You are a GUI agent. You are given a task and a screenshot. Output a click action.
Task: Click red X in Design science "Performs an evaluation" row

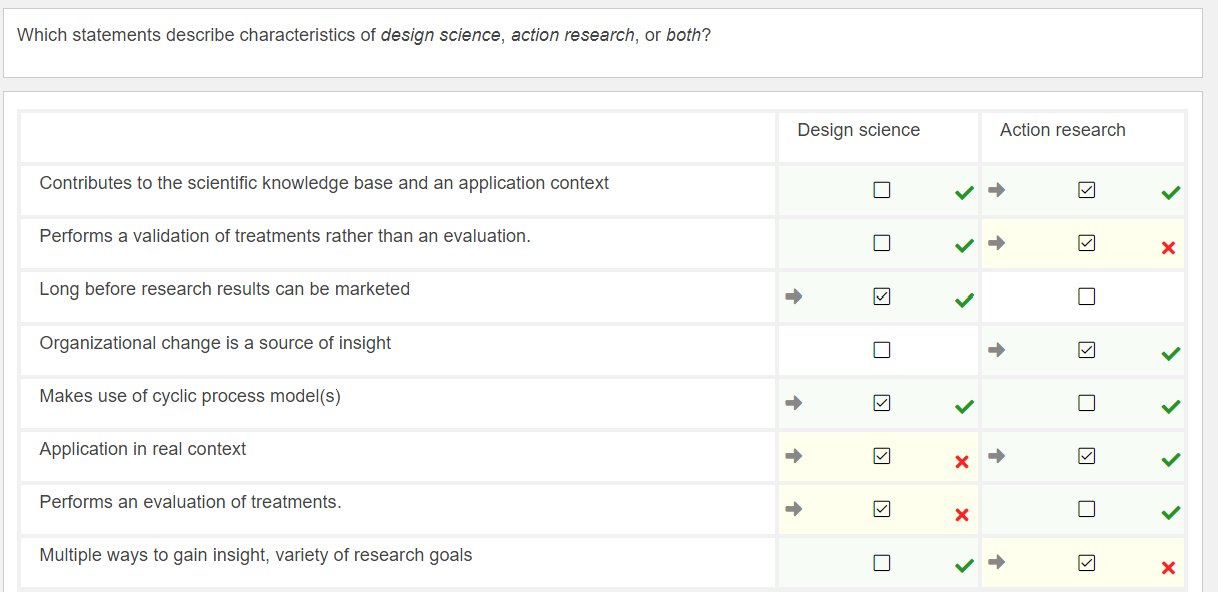(x=962, y=515)
